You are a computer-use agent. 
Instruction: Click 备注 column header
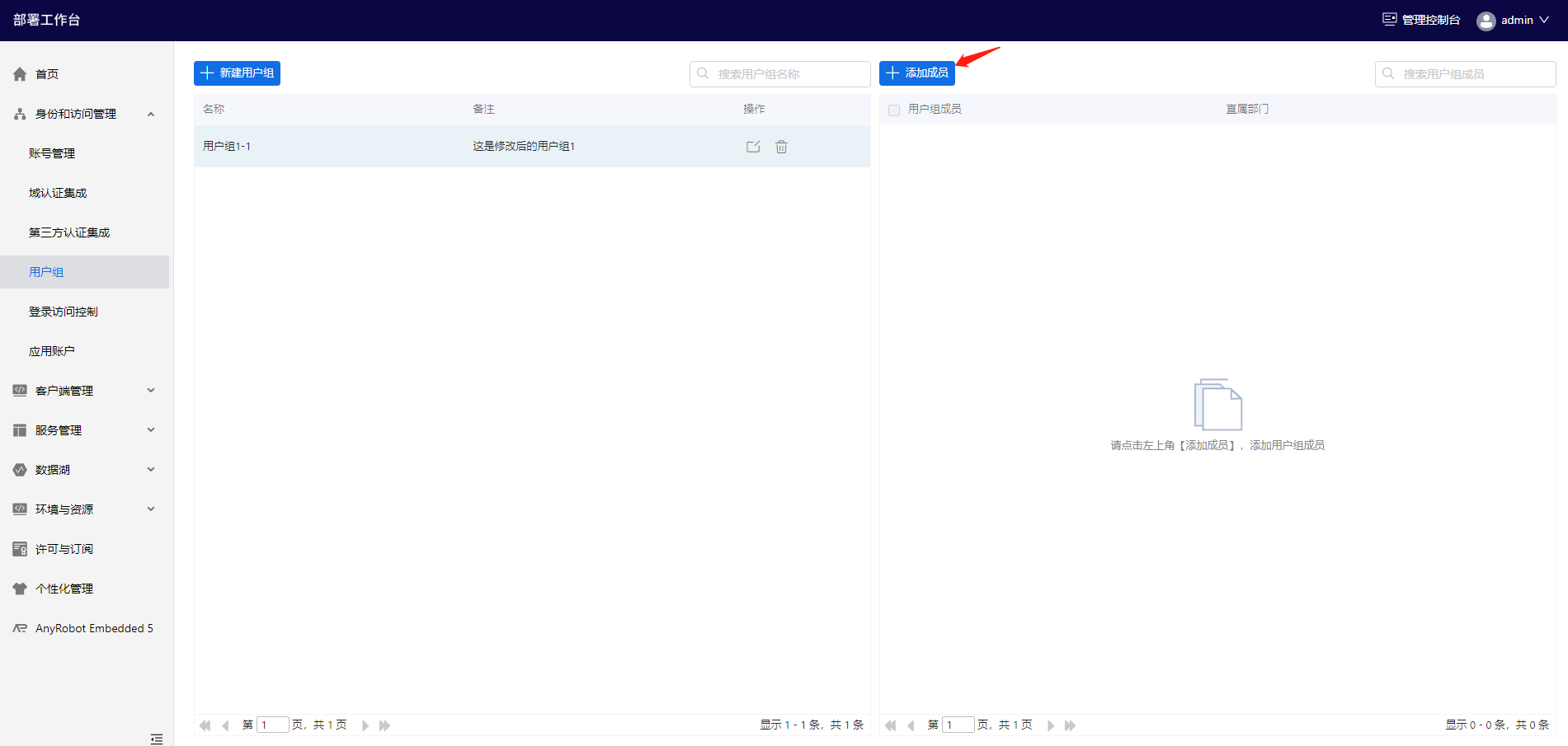click(x=483, y=109)
